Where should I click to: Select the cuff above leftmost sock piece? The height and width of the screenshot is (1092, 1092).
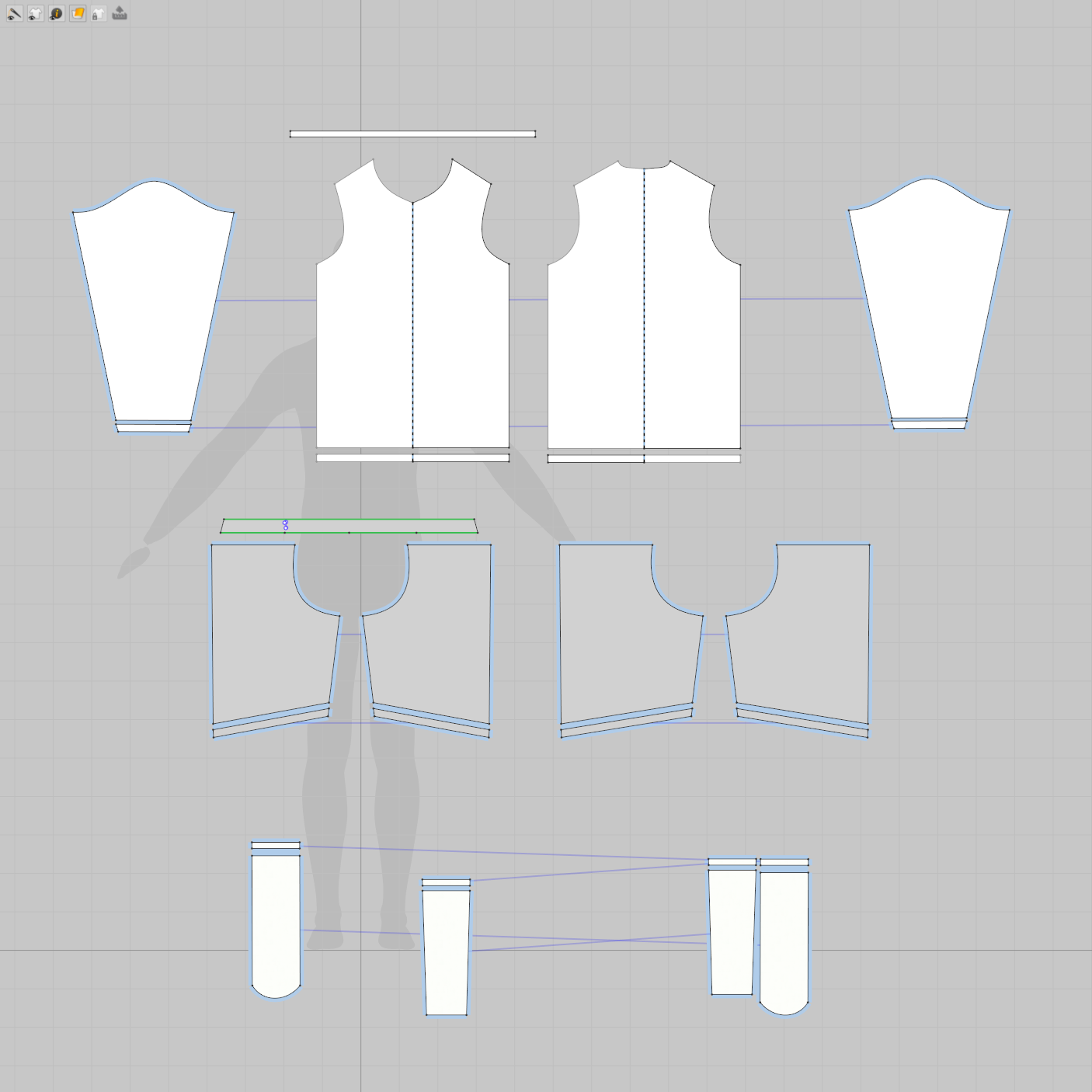(276, 845)
